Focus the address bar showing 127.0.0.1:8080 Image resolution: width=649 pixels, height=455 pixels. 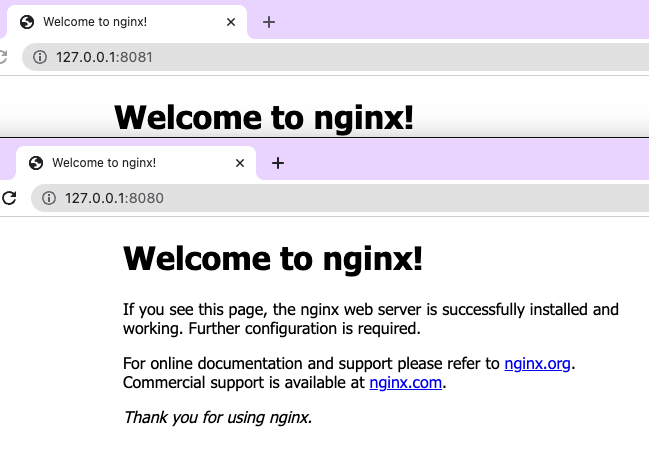(x=340, y=198)
